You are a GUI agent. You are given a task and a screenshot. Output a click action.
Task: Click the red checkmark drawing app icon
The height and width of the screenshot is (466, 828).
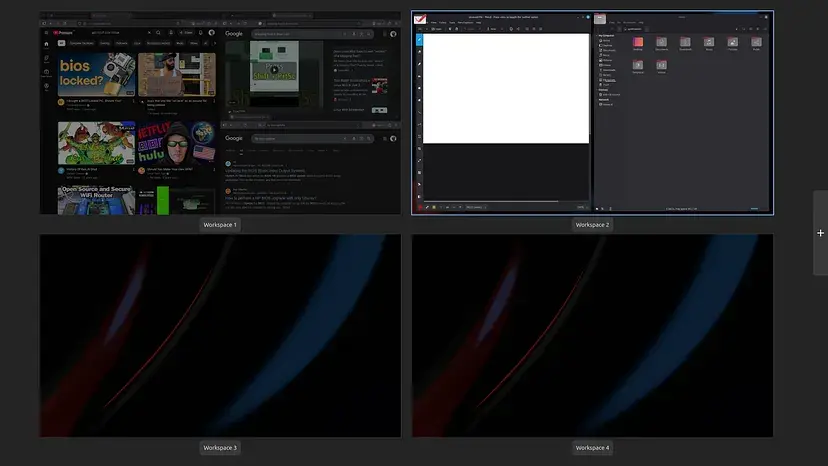(x=421, y=19)
